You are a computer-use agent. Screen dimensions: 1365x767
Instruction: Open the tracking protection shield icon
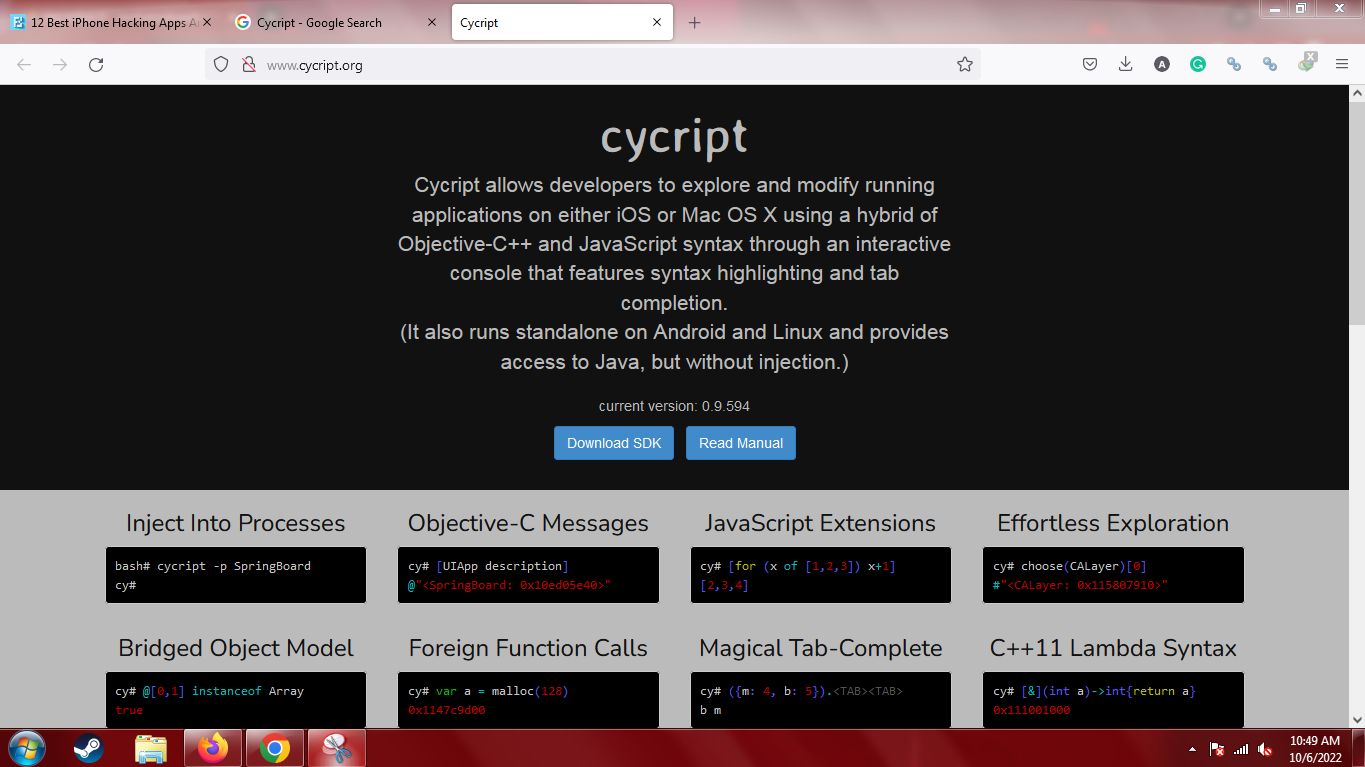222,64
